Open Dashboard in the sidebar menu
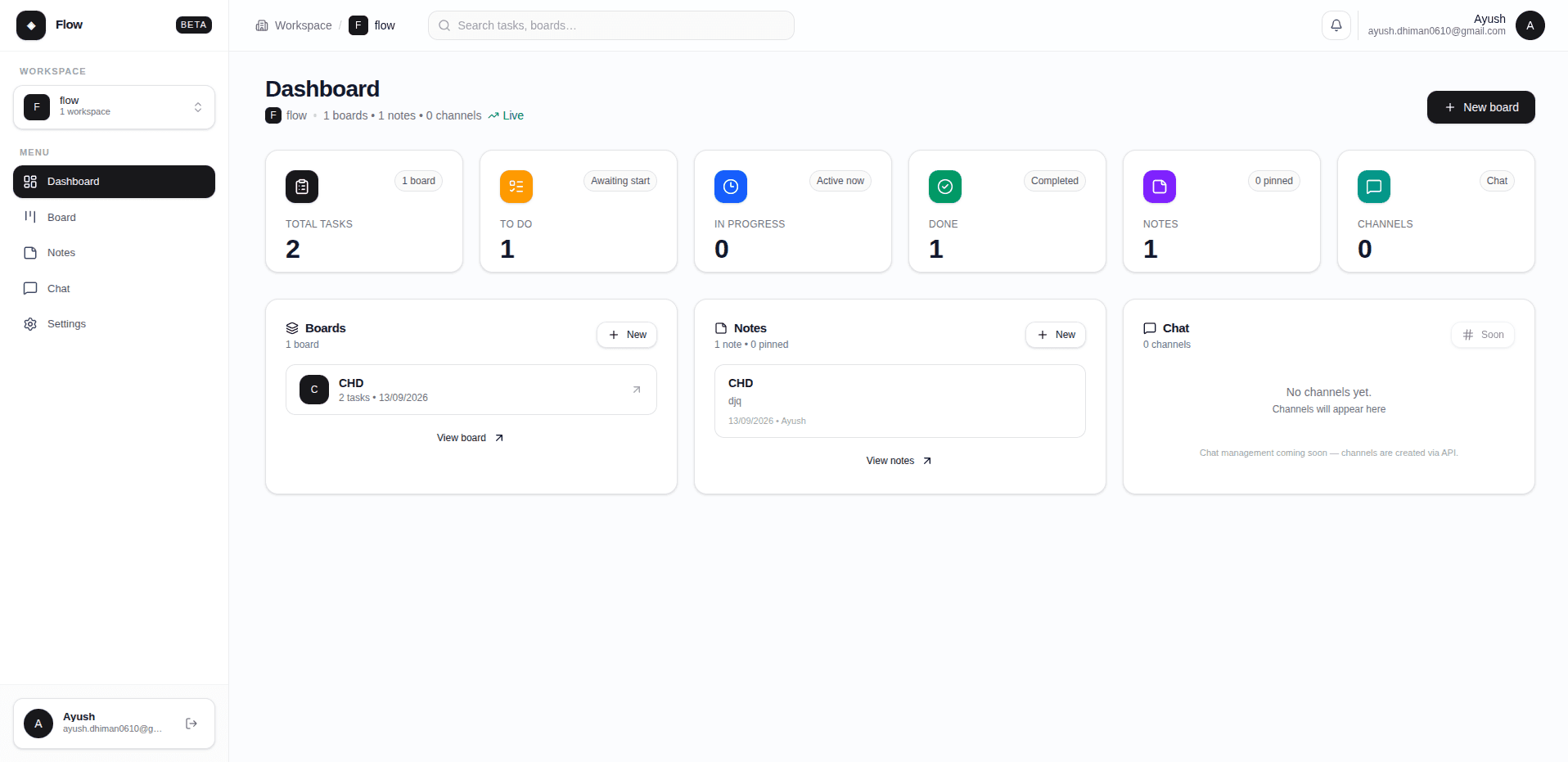1568x762 pixels. 114,182
